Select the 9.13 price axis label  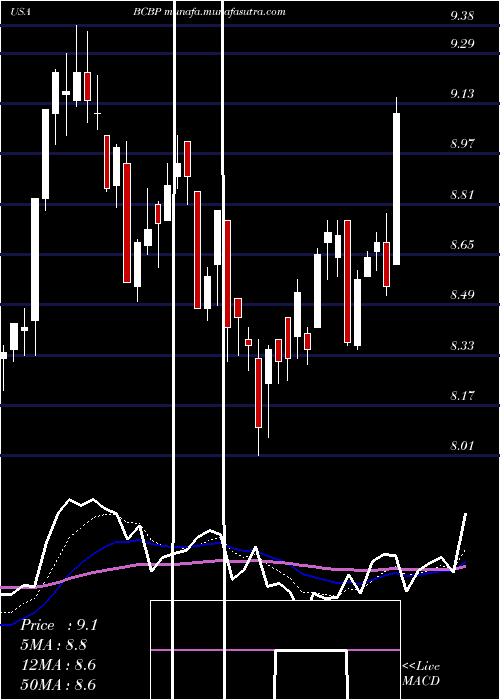tap(462, 93)
